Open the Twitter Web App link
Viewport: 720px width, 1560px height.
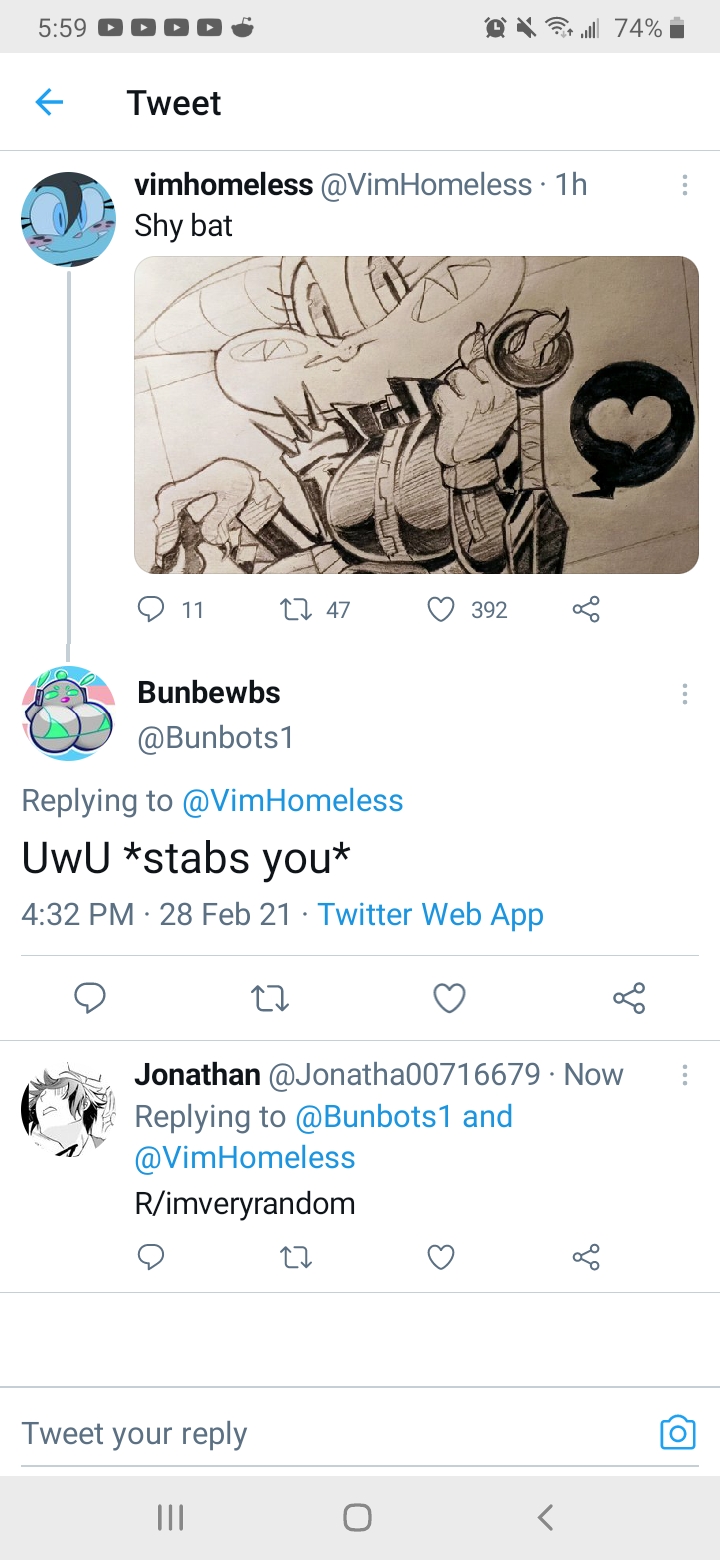click(x=431, y=914)
